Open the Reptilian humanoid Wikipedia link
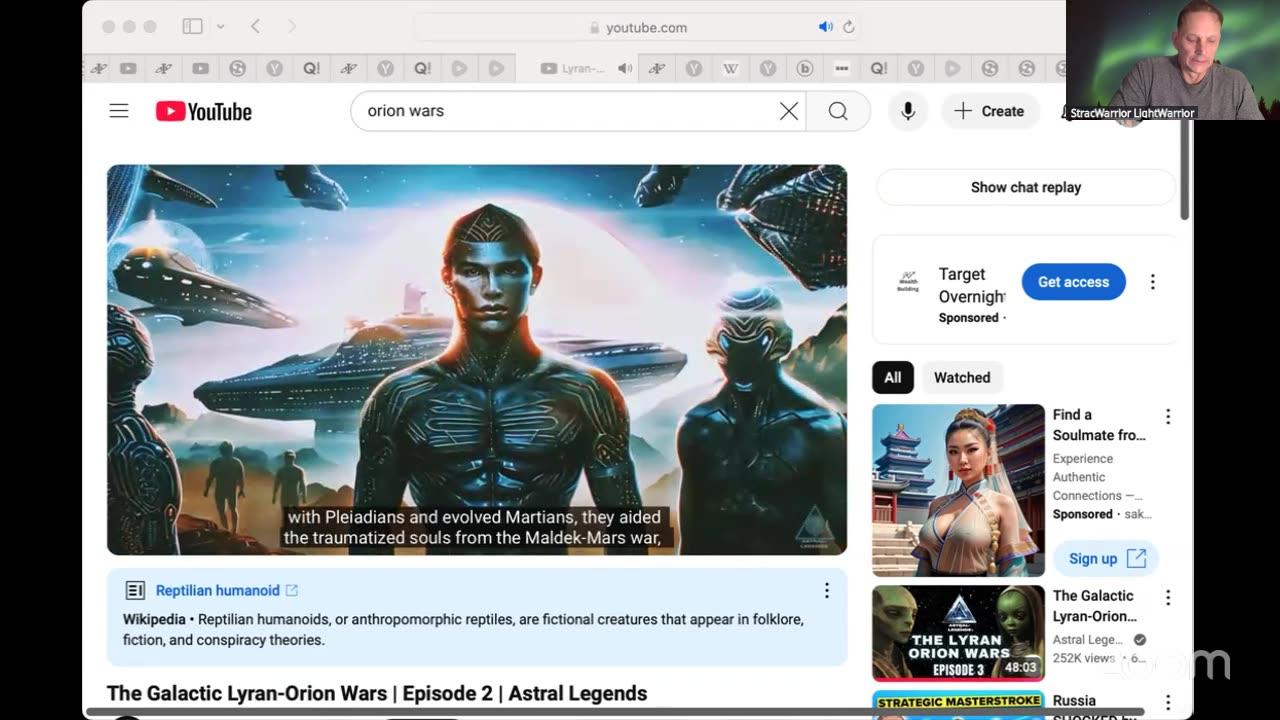 [217, 590]
